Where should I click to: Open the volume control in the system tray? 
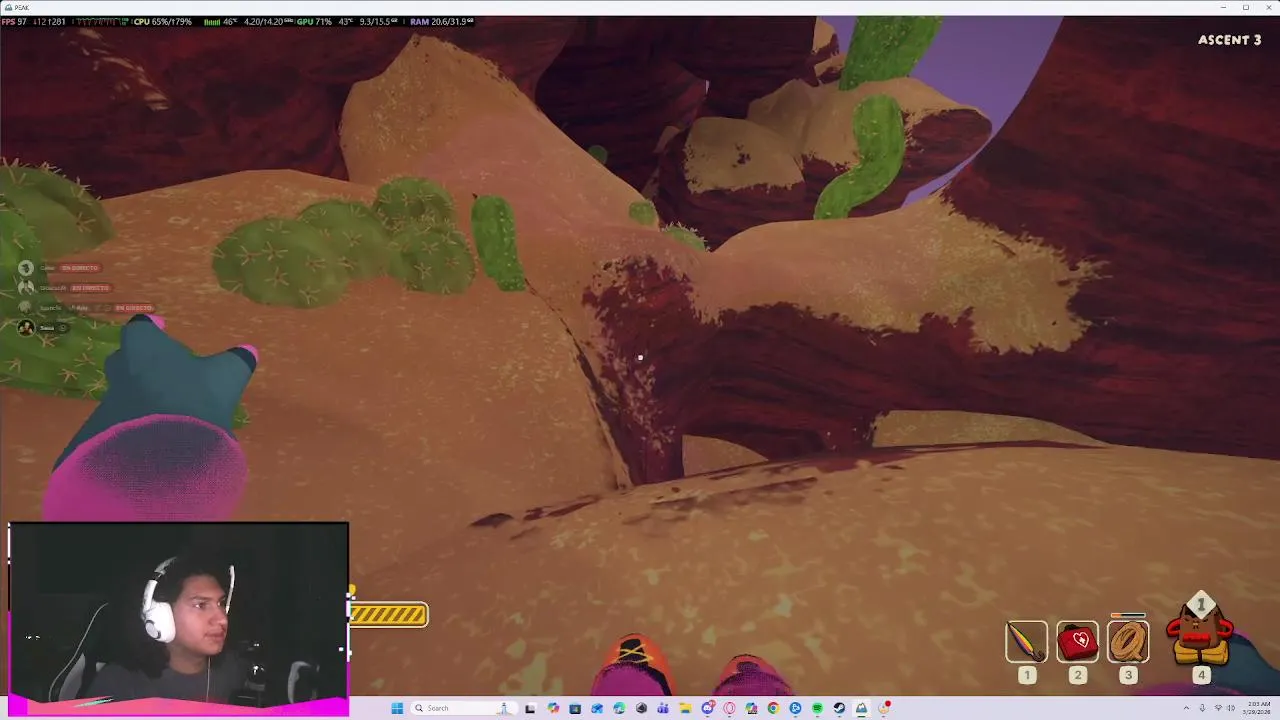1231,708
